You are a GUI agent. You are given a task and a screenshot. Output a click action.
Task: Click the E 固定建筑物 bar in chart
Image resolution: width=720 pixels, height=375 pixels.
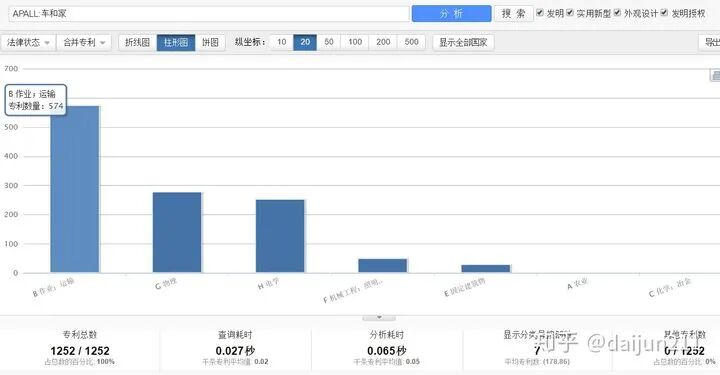[x=486, y=269]
